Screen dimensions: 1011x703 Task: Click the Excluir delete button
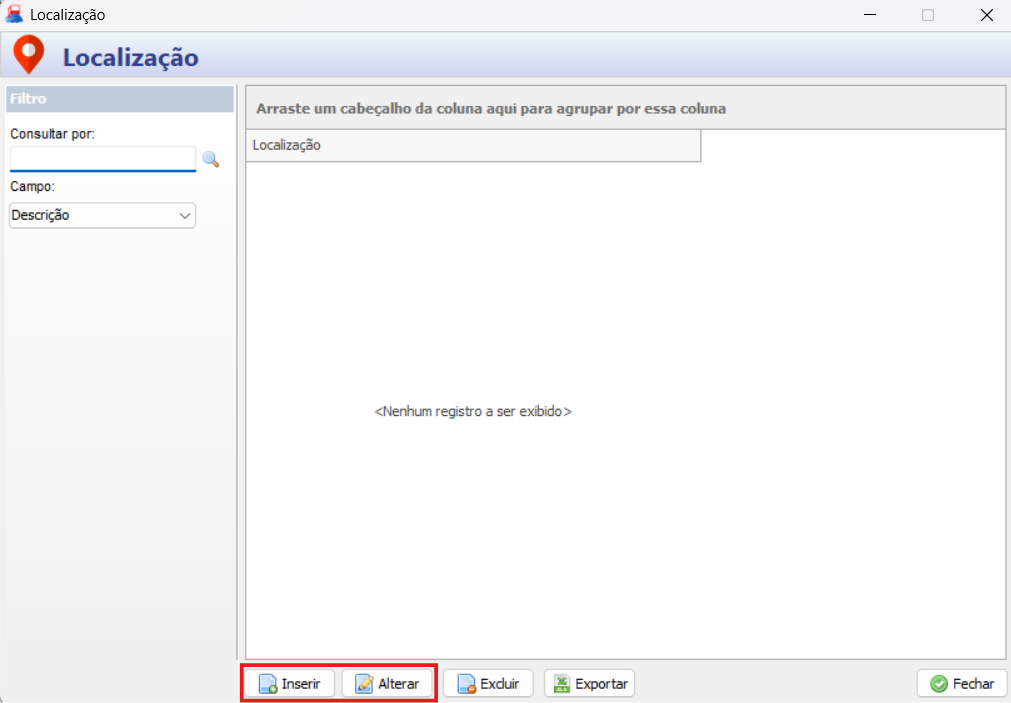[488, 684]
